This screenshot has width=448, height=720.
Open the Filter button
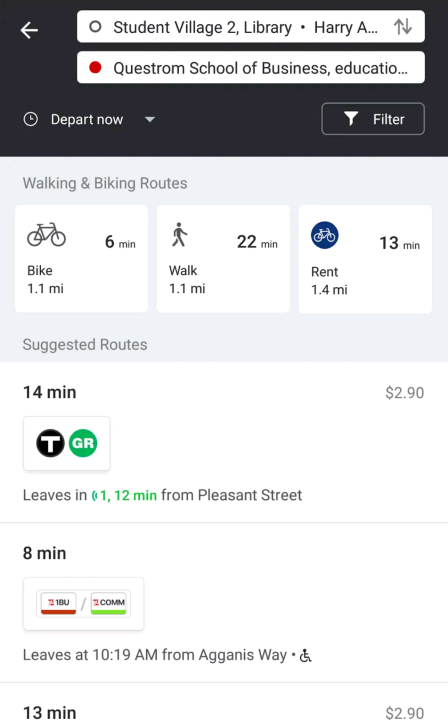click(x=373, y=119)
